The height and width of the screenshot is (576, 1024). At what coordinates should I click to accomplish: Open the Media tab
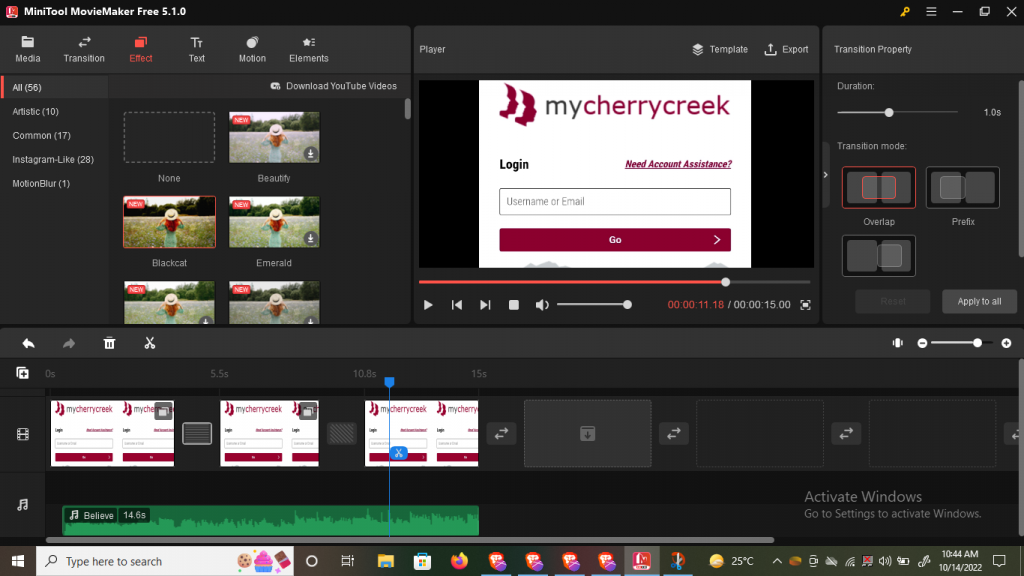tap(27, 50)
